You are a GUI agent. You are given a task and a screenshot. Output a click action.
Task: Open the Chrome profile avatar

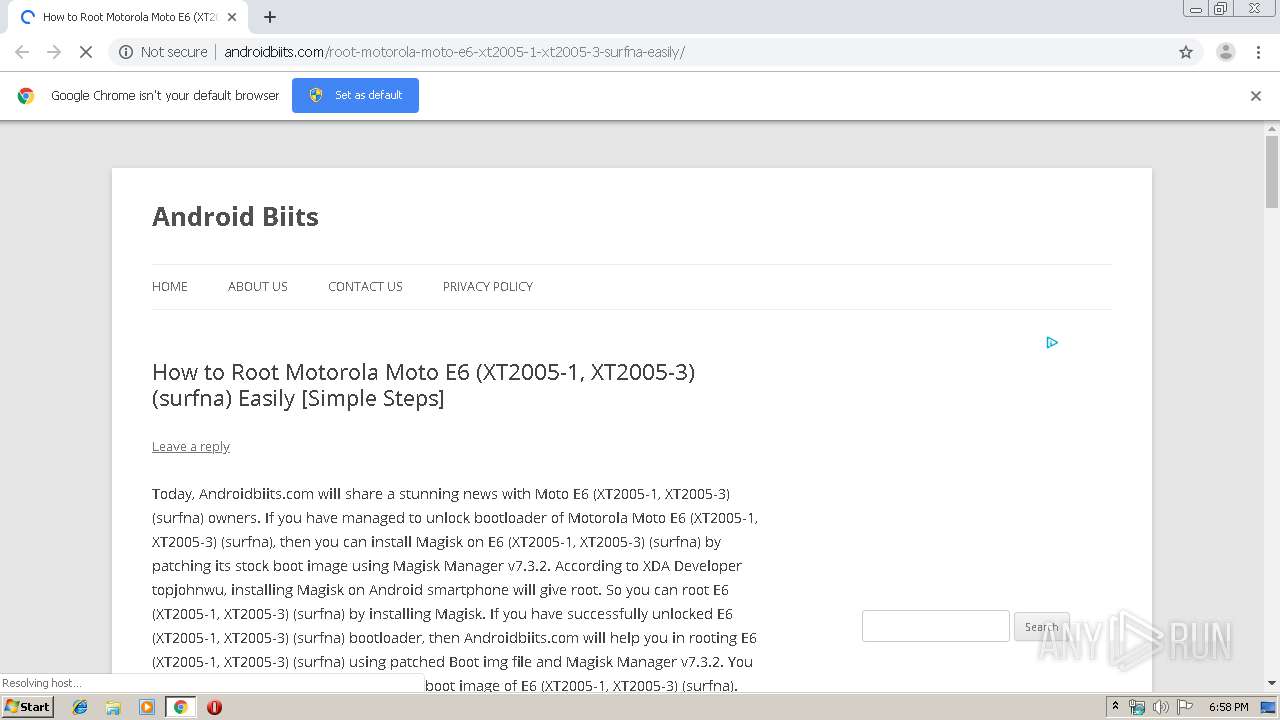pos(1225,52)
